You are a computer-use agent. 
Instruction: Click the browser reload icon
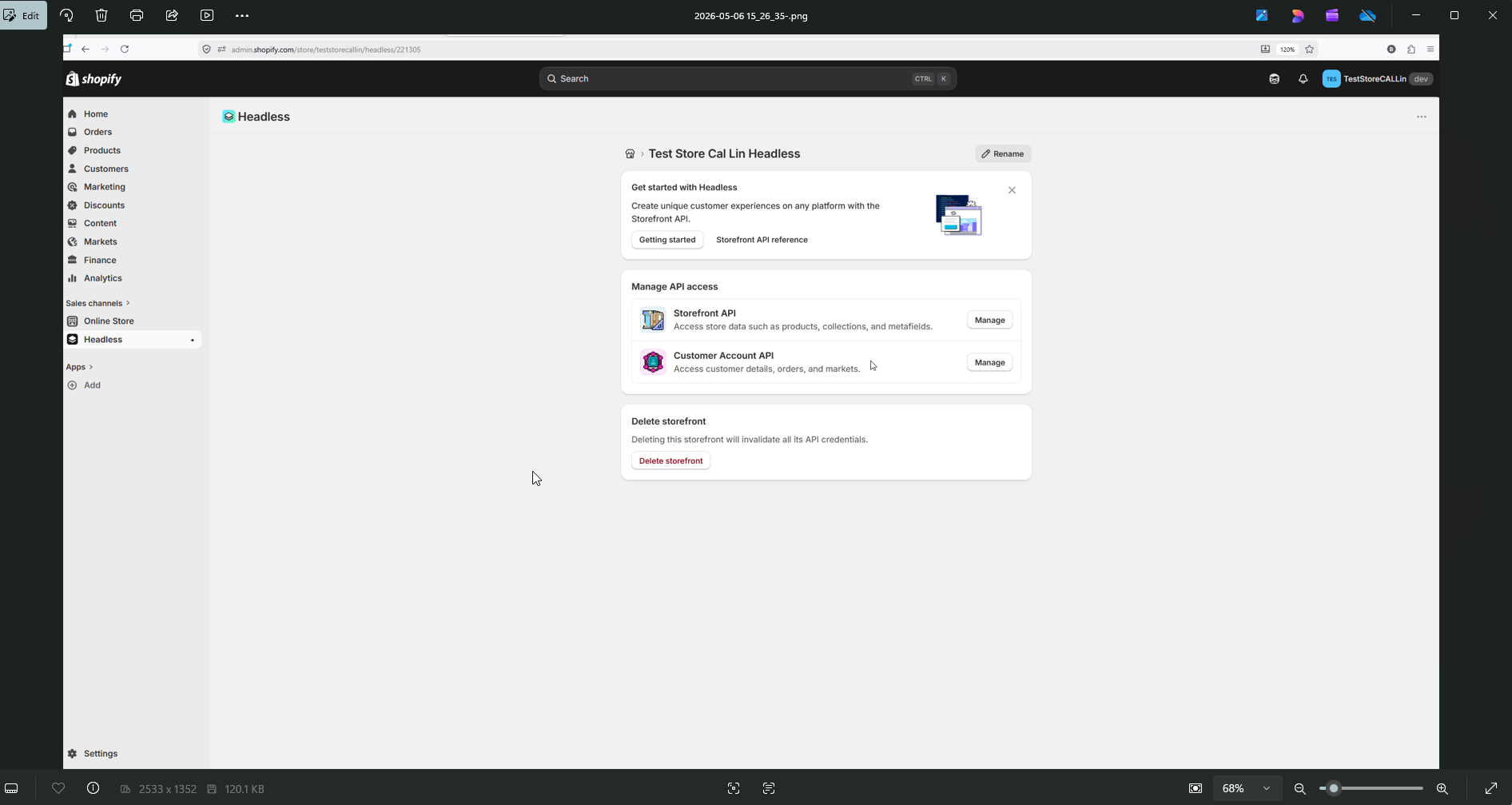tap(125, 49)
